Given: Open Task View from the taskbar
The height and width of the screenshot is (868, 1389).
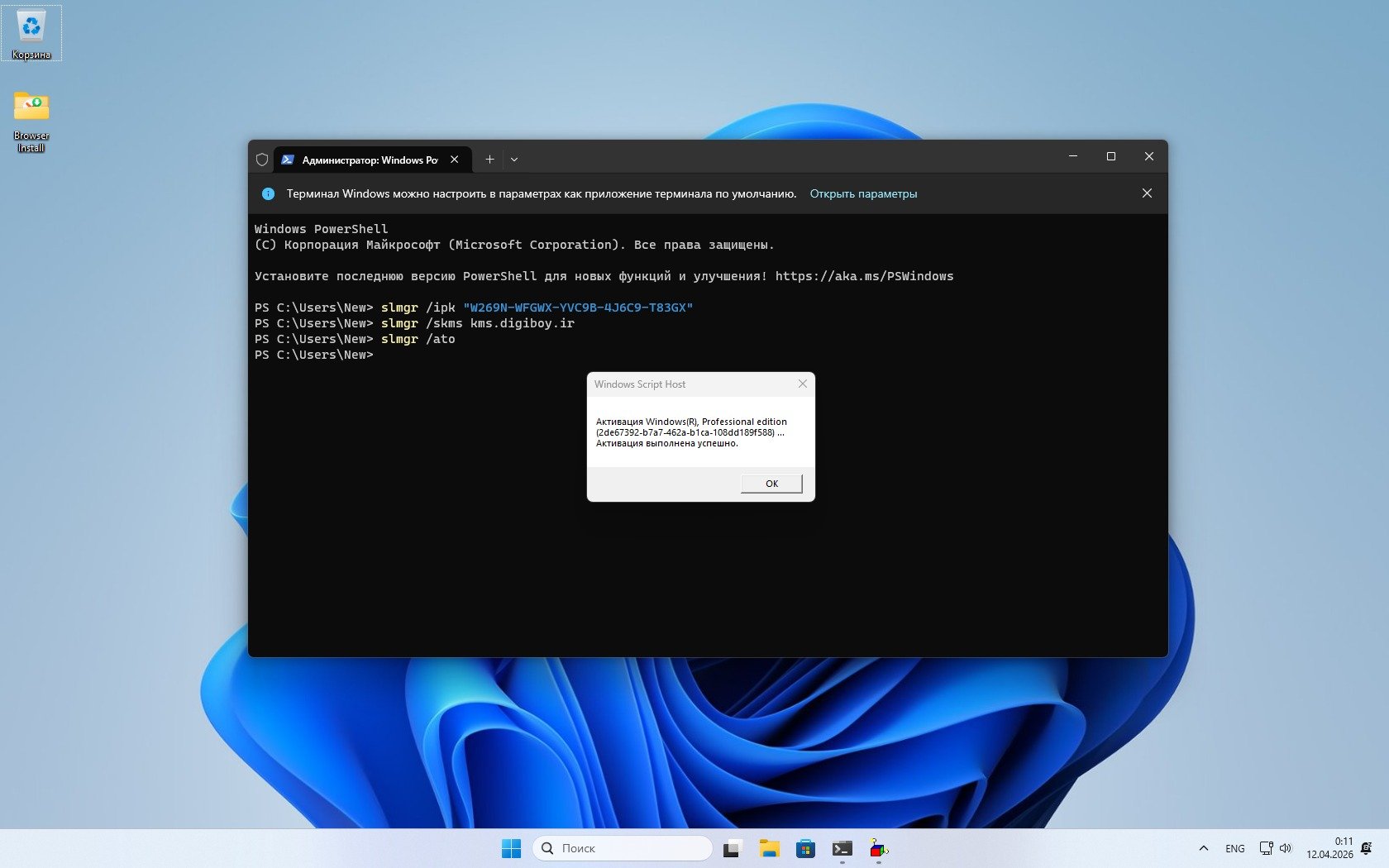Looking at the screenshot, I should click(732, 848).
